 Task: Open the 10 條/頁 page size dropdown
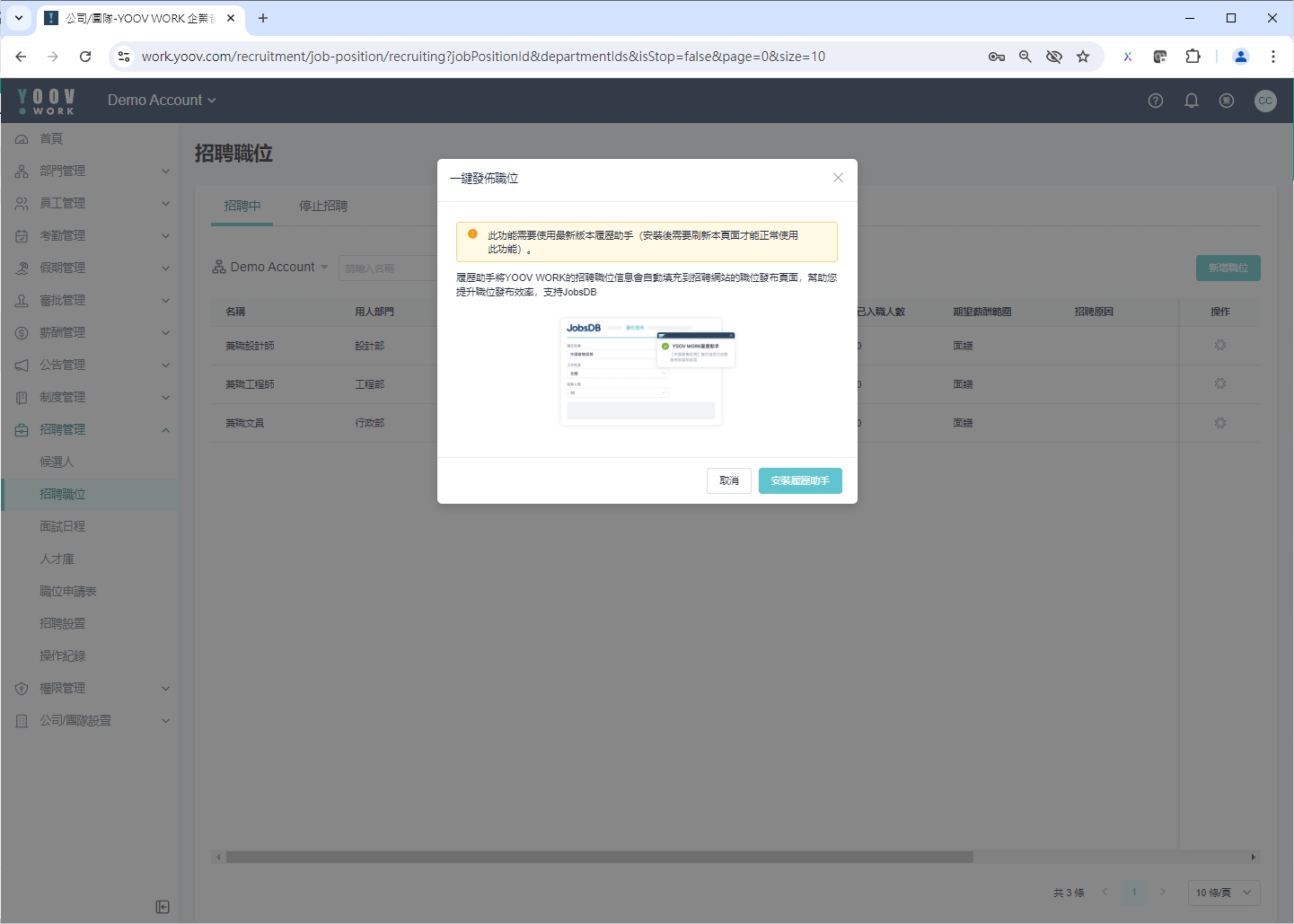coord(1222,893)
